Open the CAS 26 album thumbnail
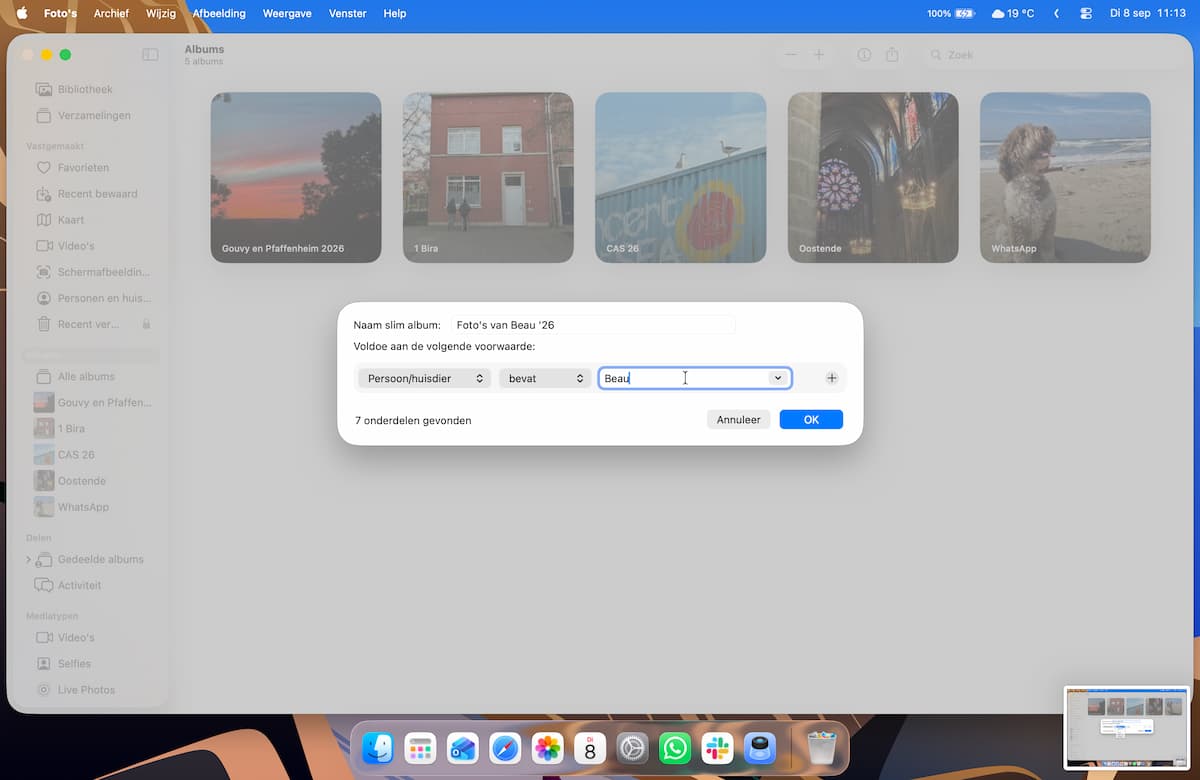The height and width of the screenshot is (780, 1200). click(681, 178)
